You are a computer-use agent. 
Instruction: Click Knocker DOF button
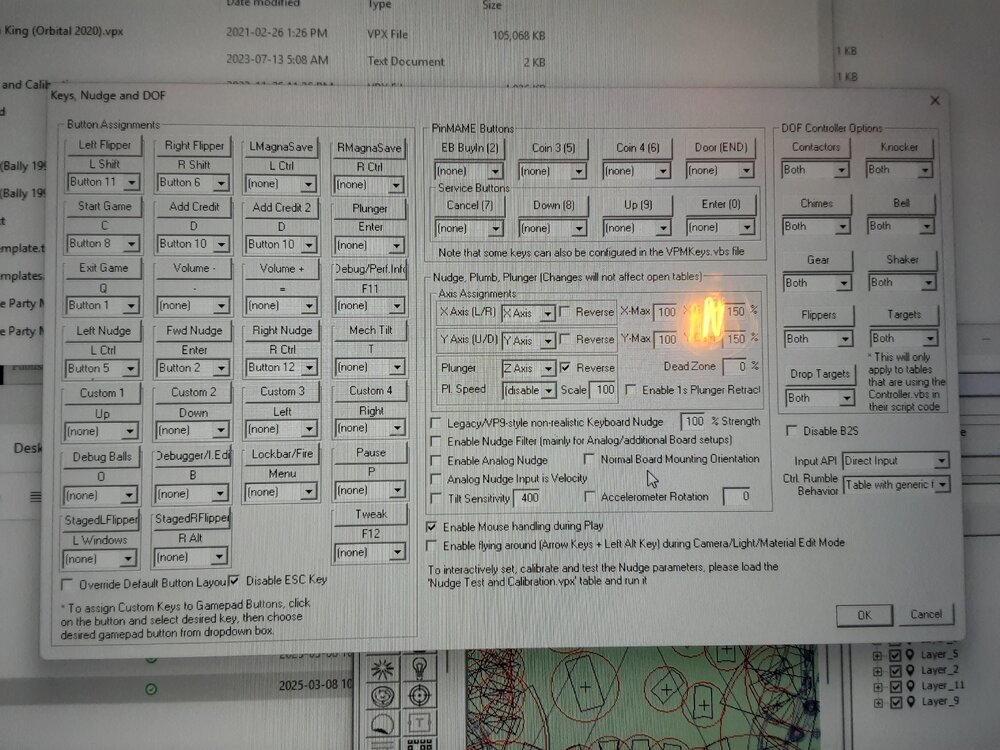coord(899,147)
